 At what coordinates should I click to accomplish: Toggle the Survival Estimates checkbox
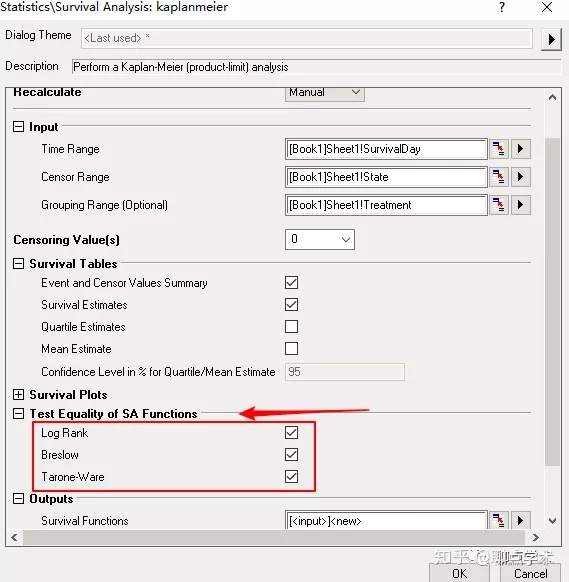(x=291, y=305)
